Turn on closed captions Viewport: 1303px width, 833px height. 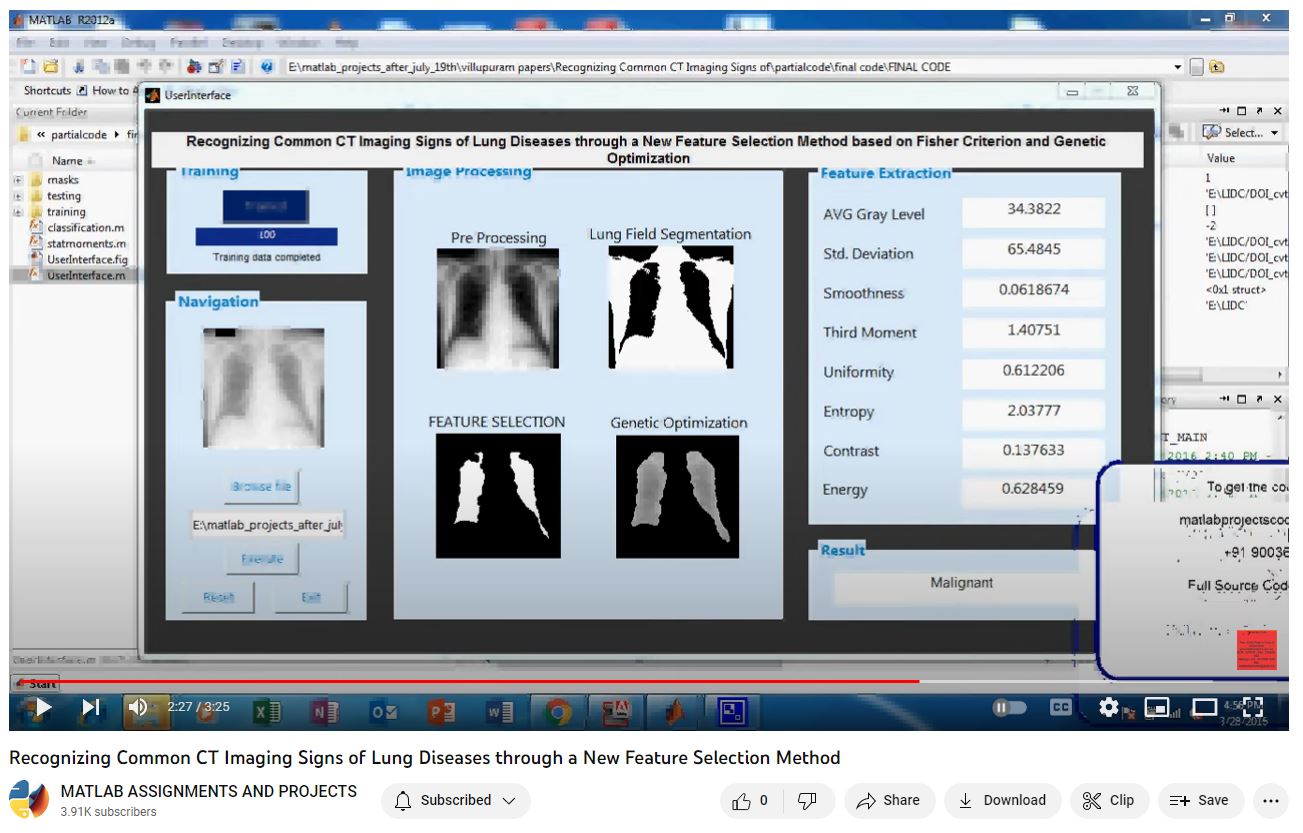pos(1060,708)
